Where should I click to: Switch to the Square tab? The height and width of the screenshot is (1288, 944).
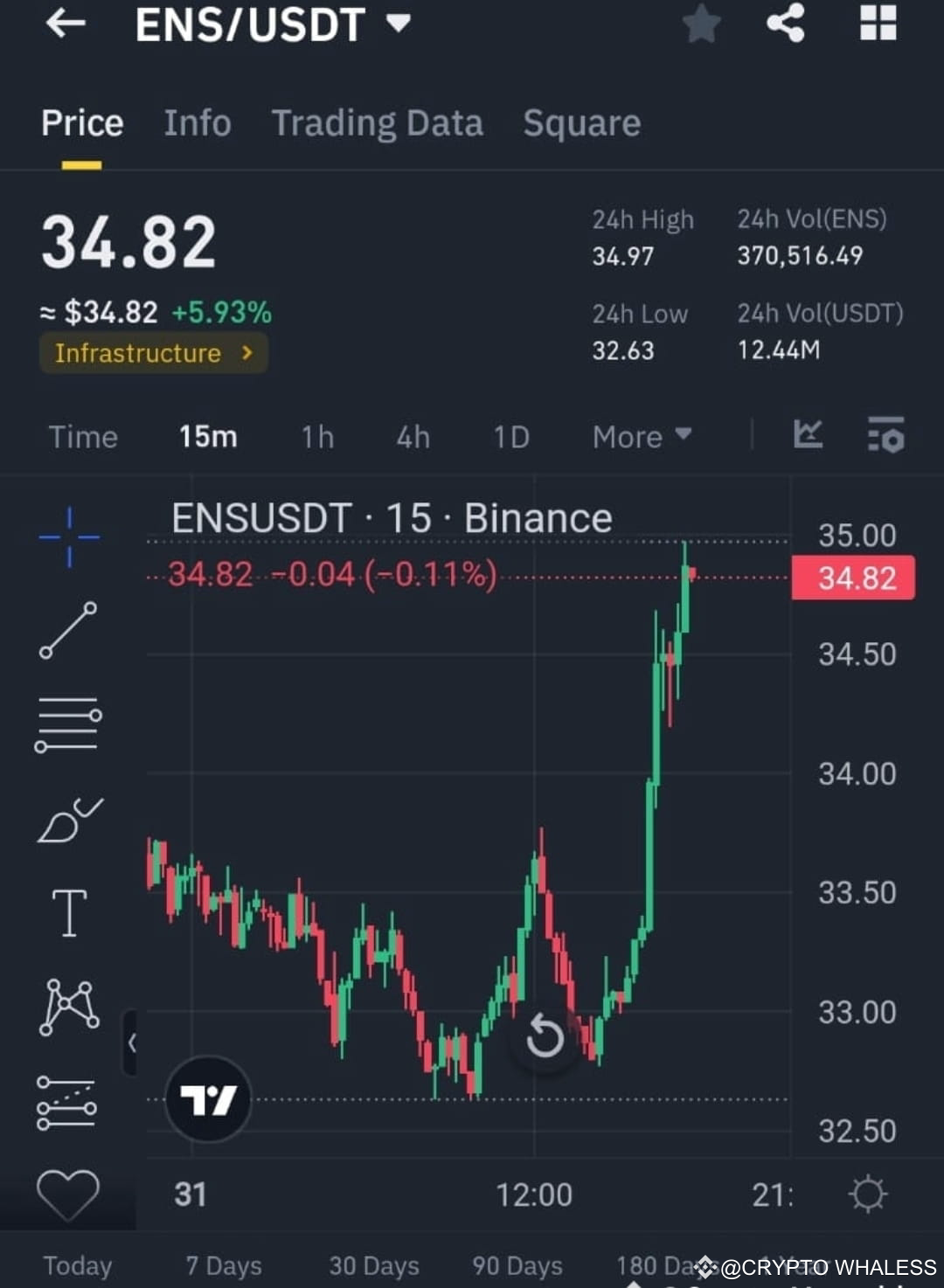point(581,123)
